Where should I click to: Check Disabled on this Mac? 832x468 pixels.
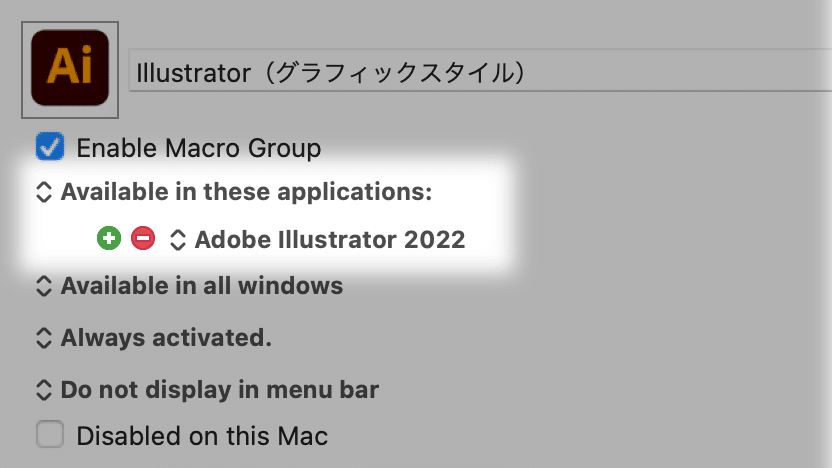coord(50,435)
